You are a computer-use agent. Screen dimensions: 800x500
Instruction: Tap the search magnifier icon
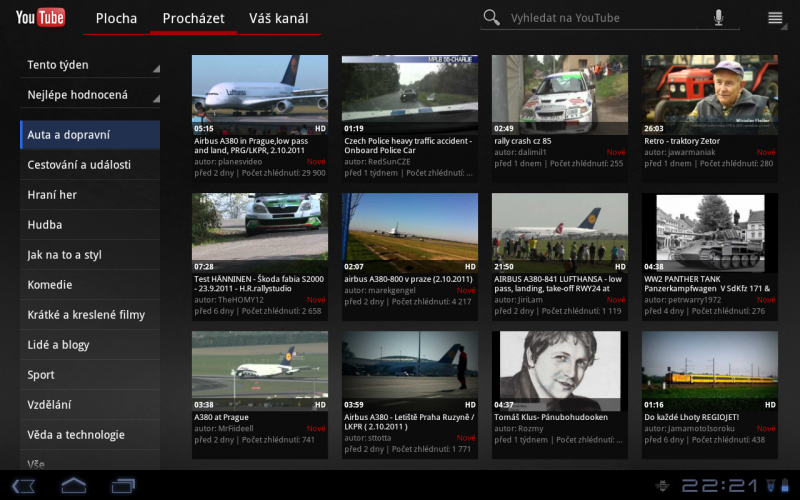[491, 18]
